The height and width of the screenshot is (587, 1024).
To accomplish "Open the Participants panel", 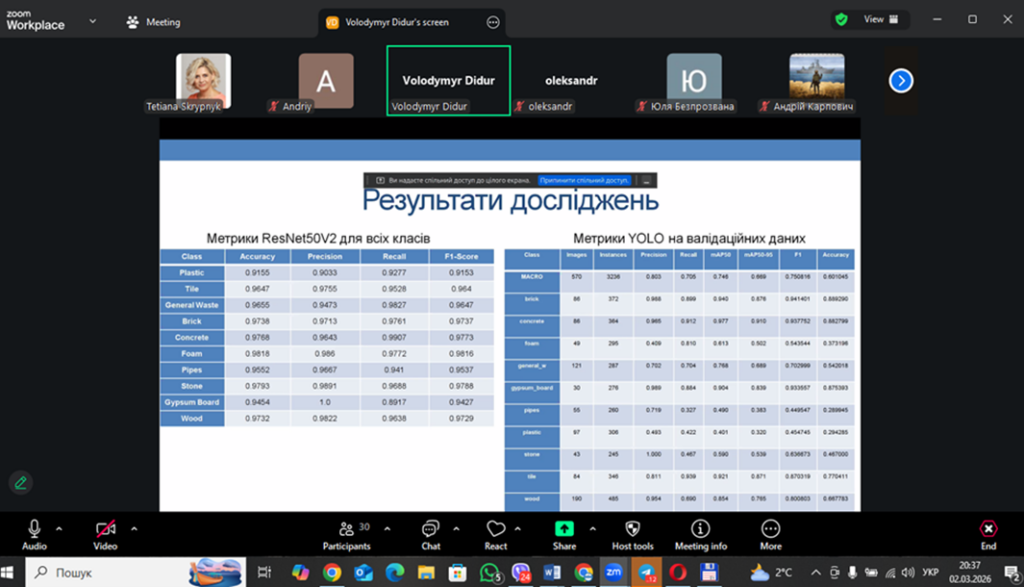I will coord(346,530).
